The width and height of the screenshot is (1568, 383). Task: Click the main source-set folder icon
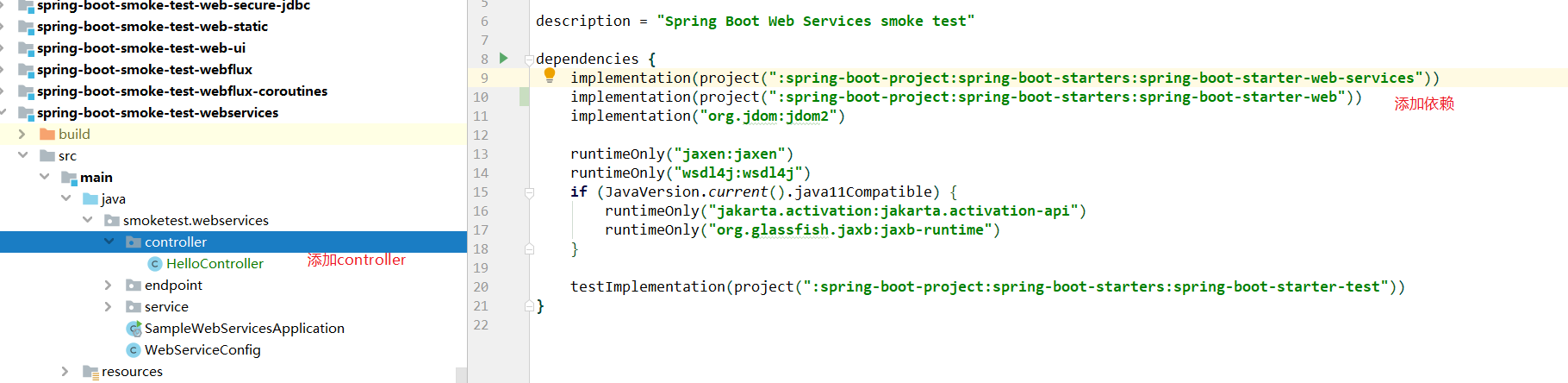coord(69,177)
